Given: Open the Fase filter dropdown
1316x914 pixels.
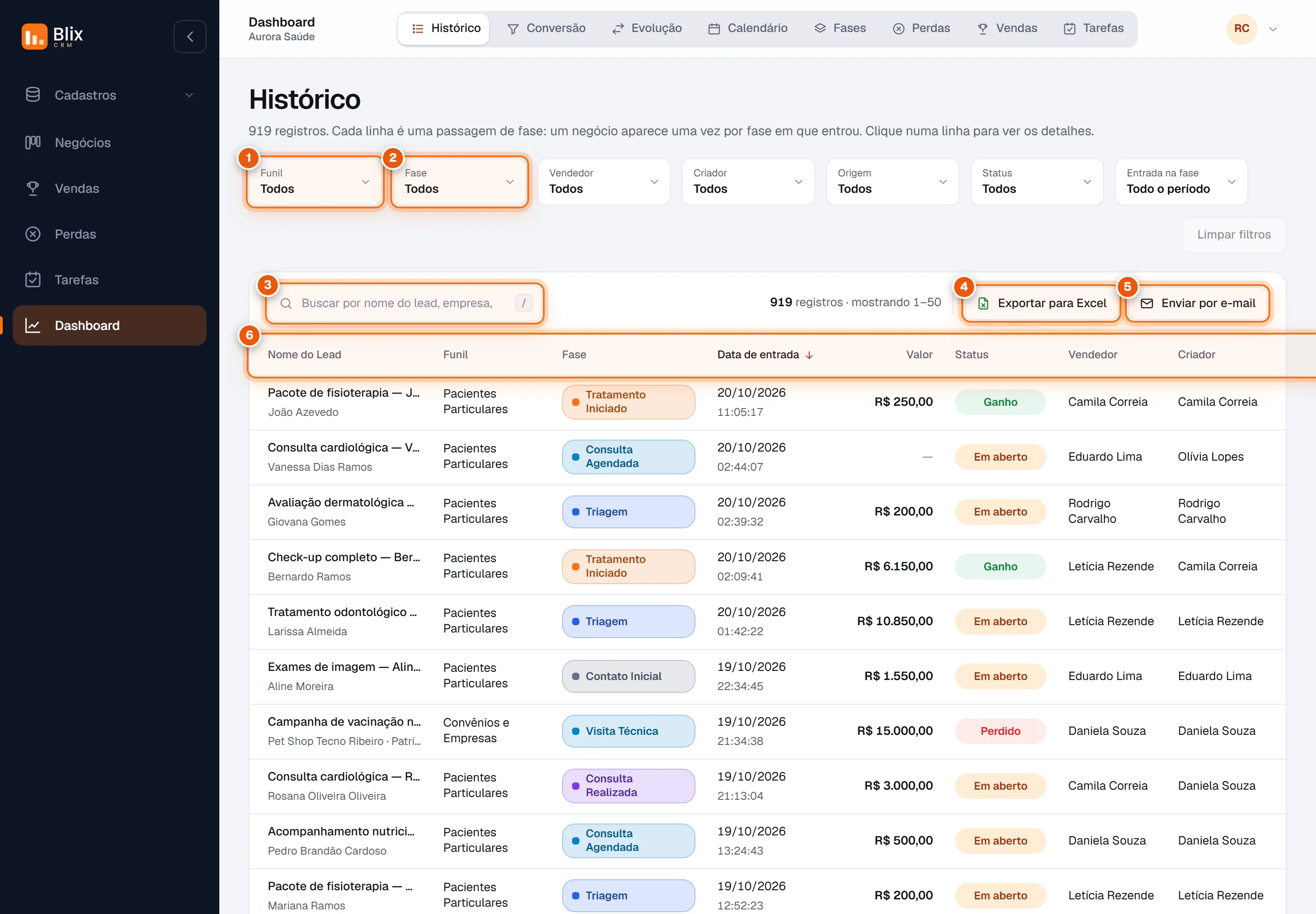Looking at the screenshot, I should [x=459, y=181].
